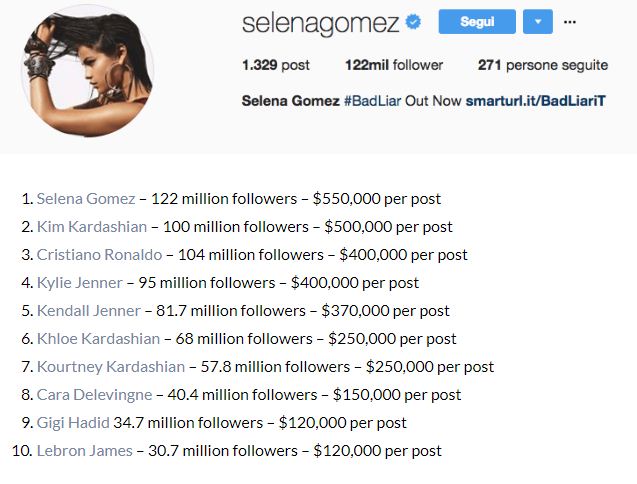The image size is (637, 484).
Task: Expand the blue suggestions dropdown arrow
Action: (x=538, y=22)
